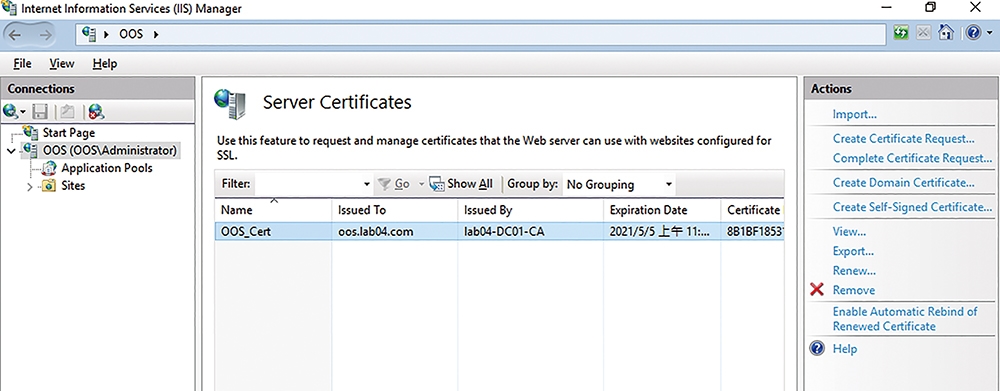Viewport: 1000px width, 391px height.
Task: Open the View menu
Action: (x=62, y=64)
